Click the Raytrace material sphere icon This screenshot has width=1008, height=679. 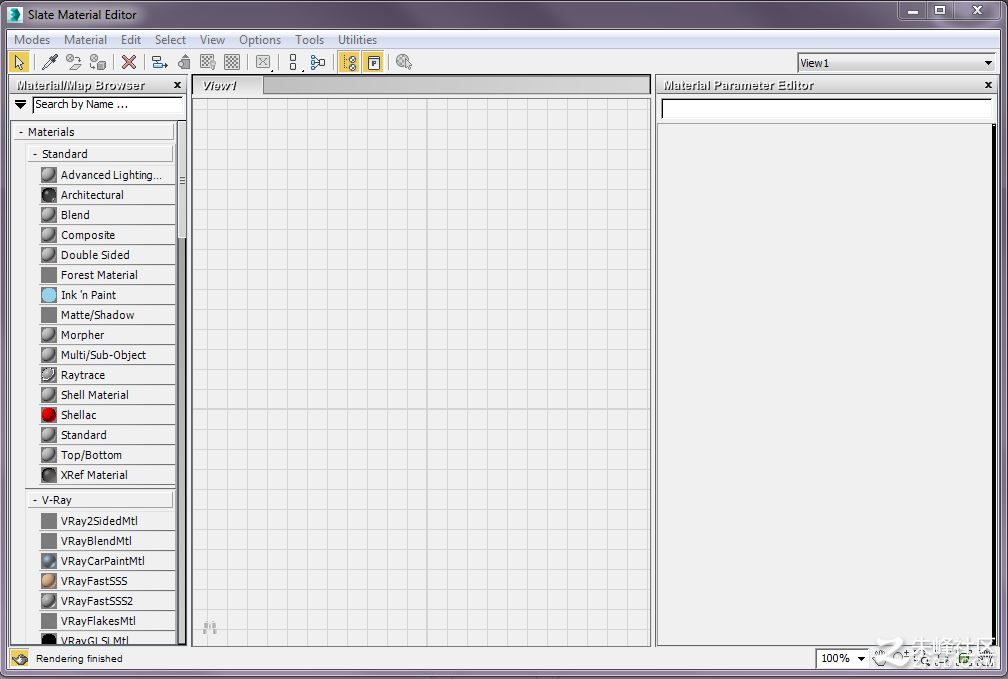coord(49,374)
